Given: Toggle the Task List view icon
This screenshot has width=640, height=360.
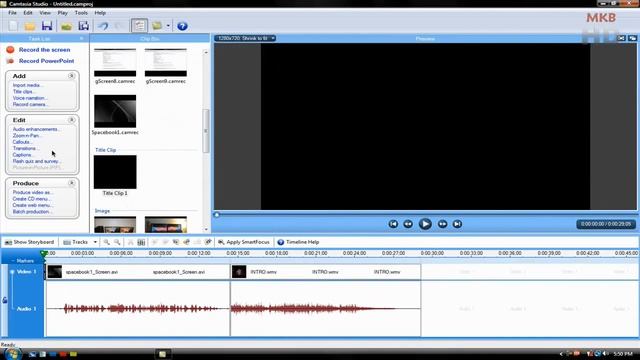Looking at the screenshot, I should click(x=139, y=26).
